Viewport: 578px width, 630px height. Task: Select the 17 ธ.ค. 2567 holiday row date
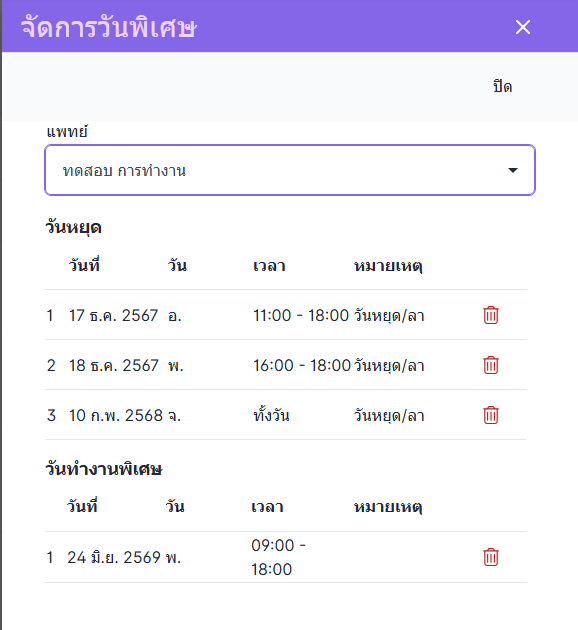tap(113, 315)
